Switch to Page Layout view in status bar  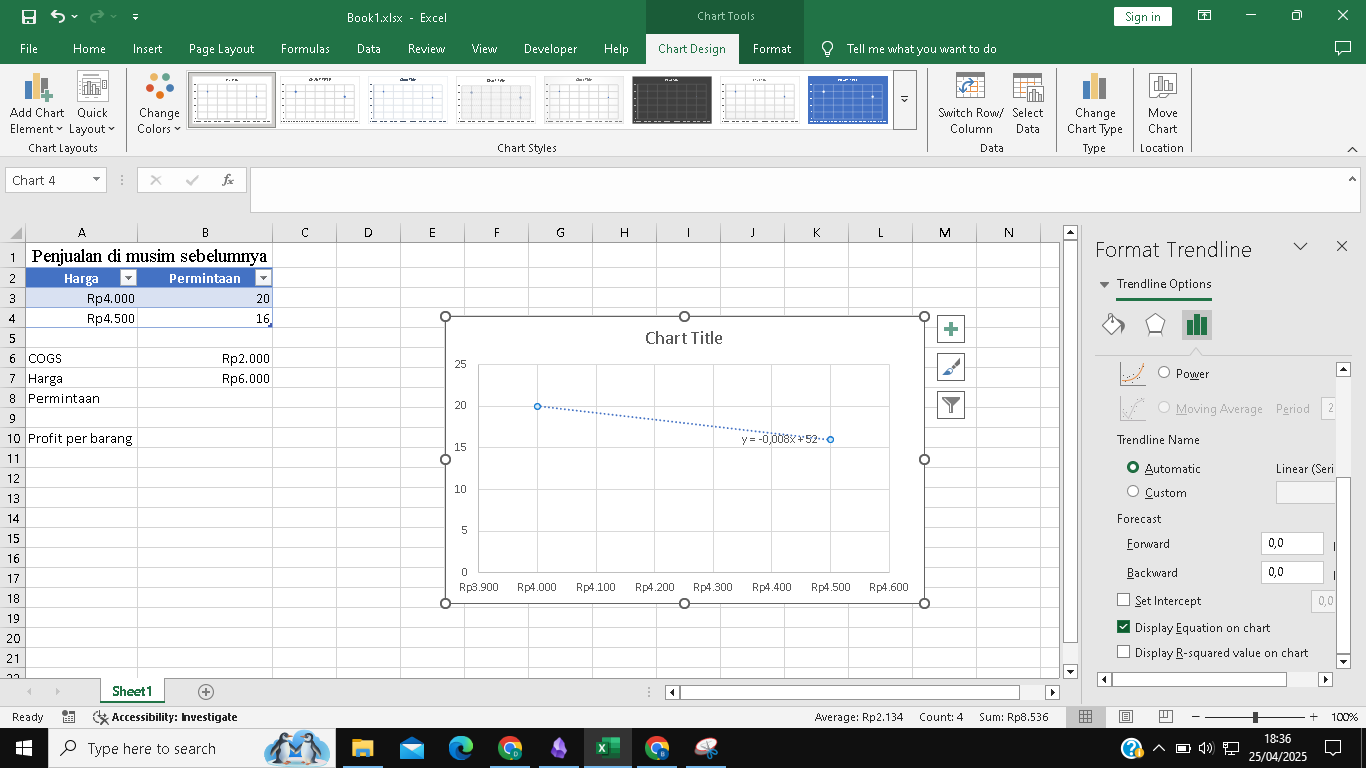[1125, 717]
